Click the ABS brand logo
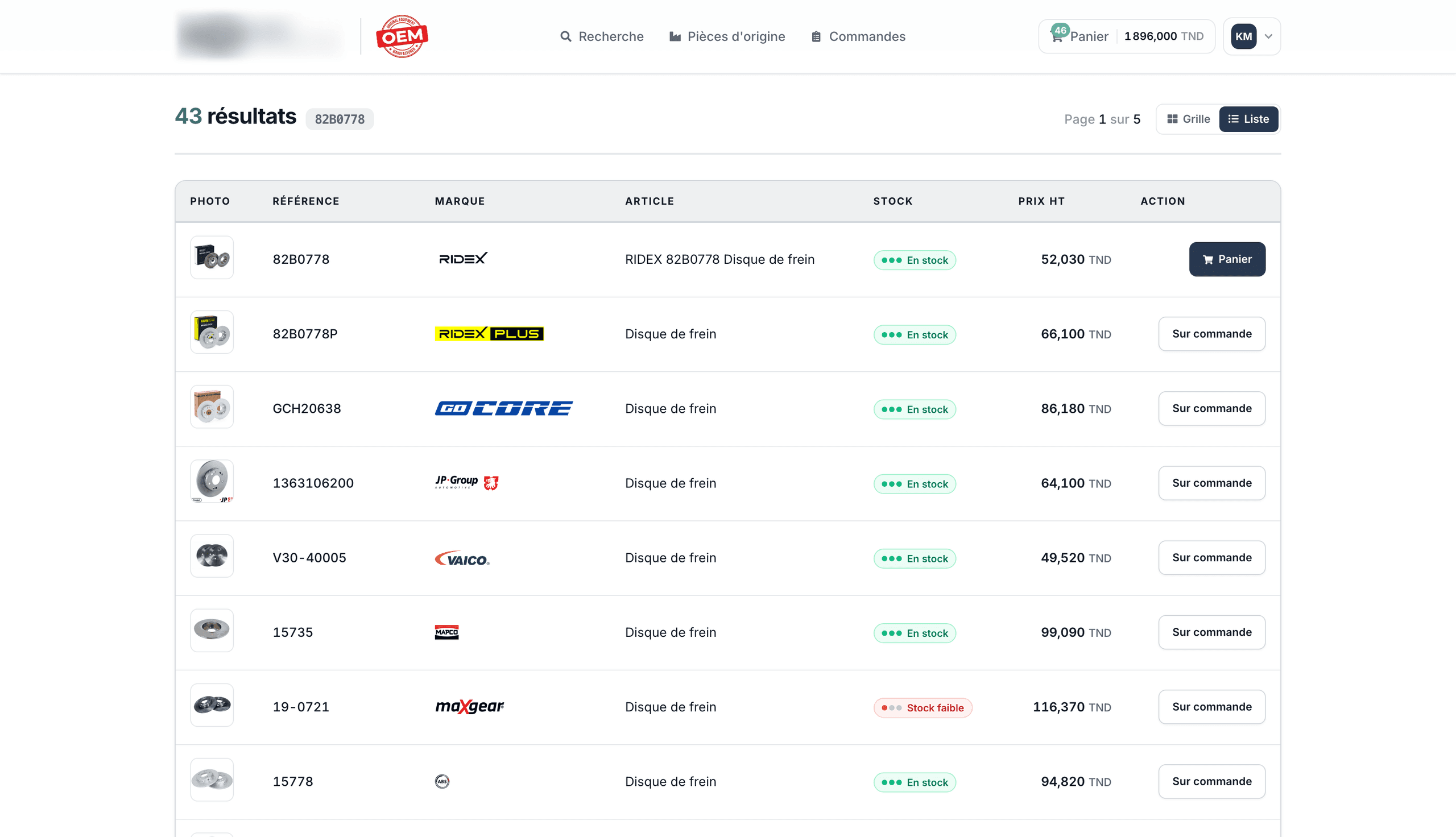 [x=442, y=781]
